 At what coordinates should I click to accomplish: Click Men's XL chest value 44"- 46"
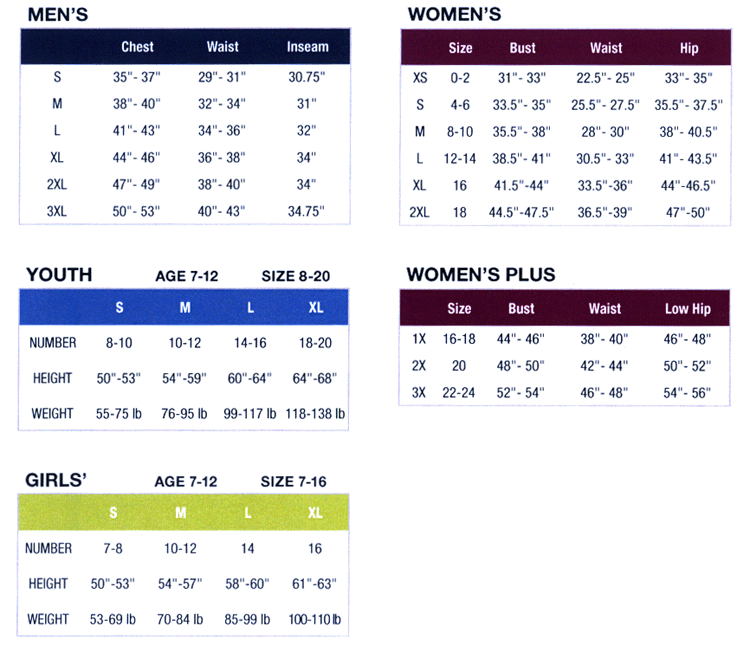[136, 157]
